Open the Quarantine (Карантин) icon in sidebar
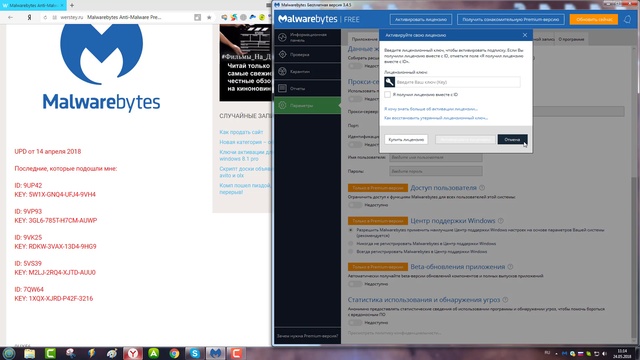The height and width of the screenshot is (360, 640). [282, 71]
